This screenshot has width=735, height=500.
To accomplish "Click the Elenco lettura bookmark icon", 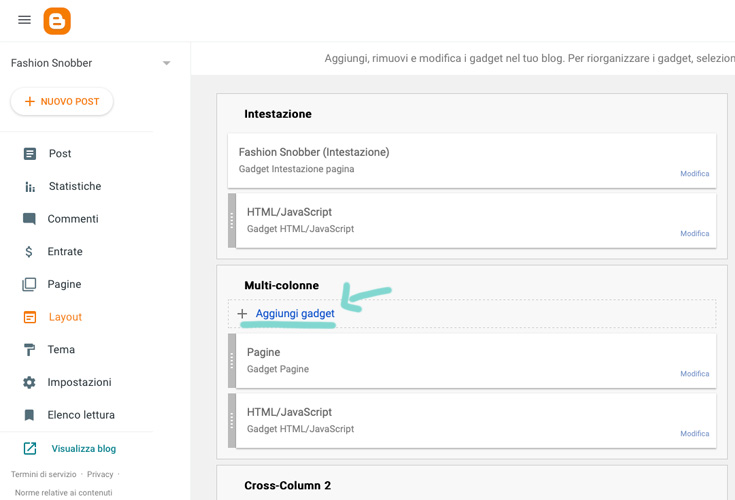I will pyautogui.click(x=29, y=415).
